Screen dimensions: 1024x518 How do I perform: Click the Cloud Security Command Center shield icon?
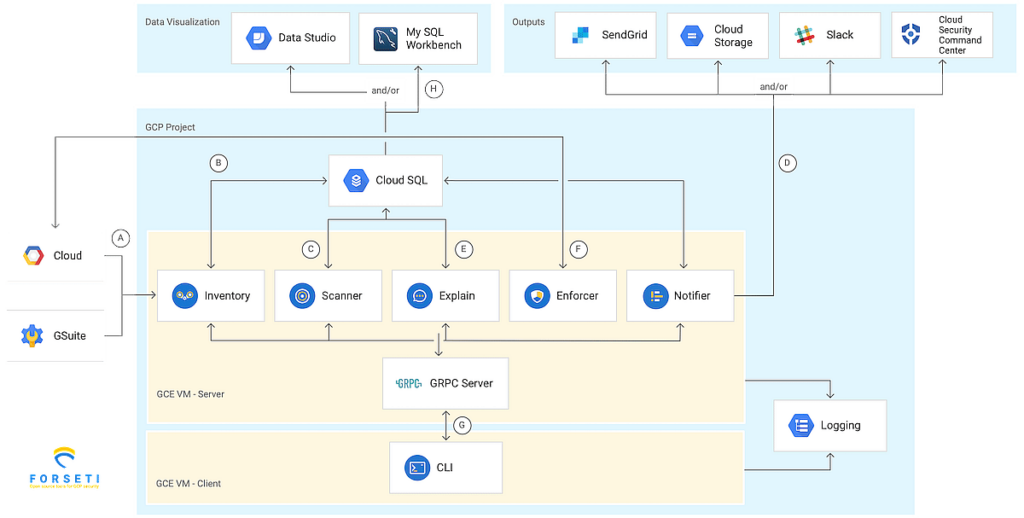911,34
